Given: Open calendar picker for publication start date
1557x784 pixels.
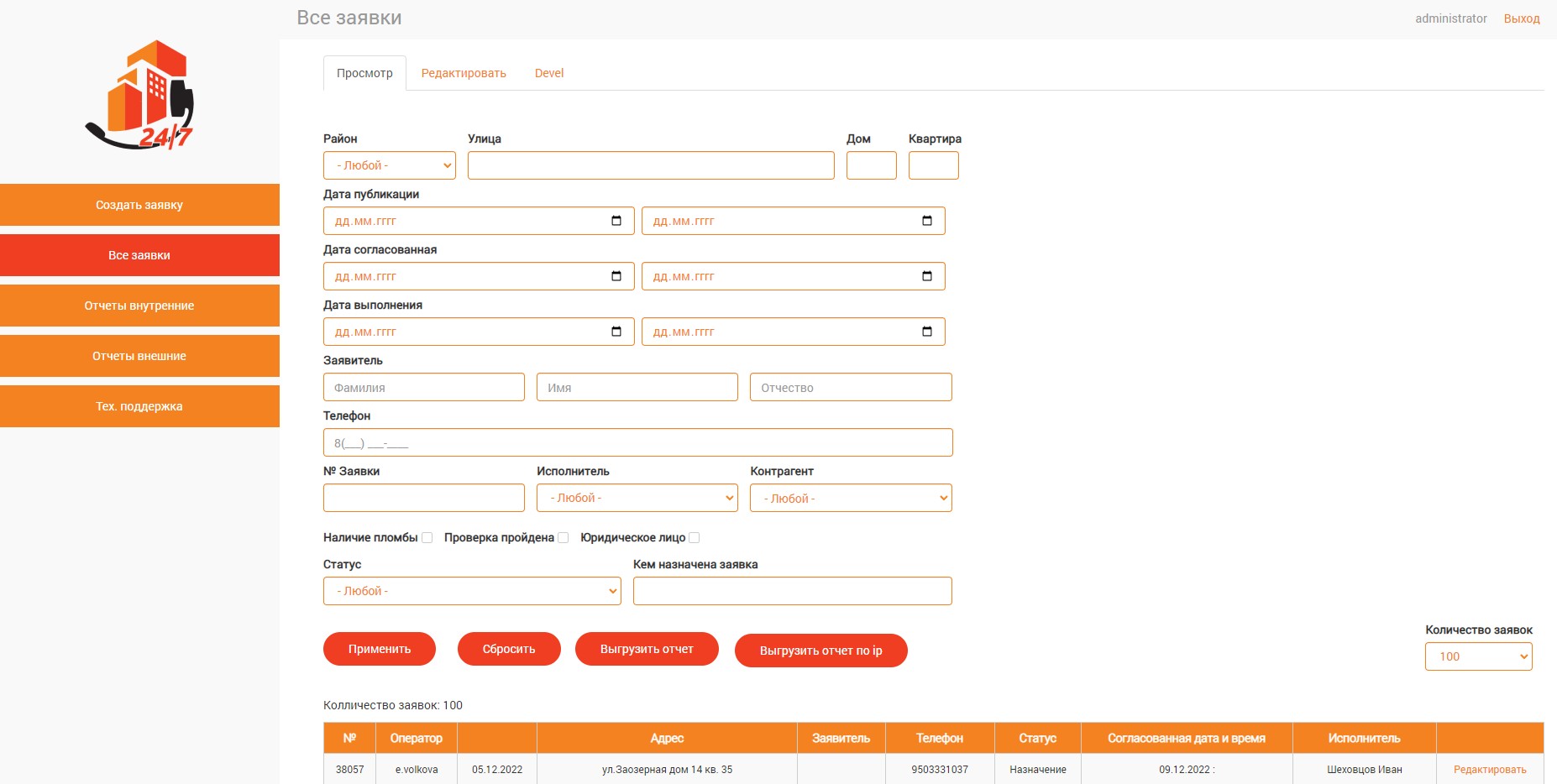Looking at the screenshot, I should 616,221.
